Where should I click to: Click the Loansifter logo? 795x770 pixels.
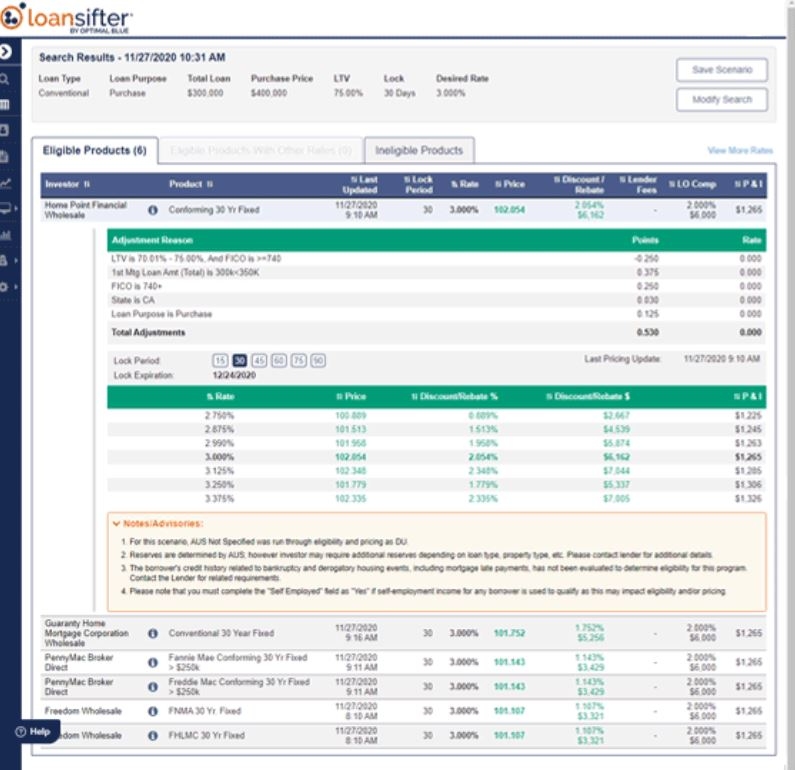click(66, 18)
